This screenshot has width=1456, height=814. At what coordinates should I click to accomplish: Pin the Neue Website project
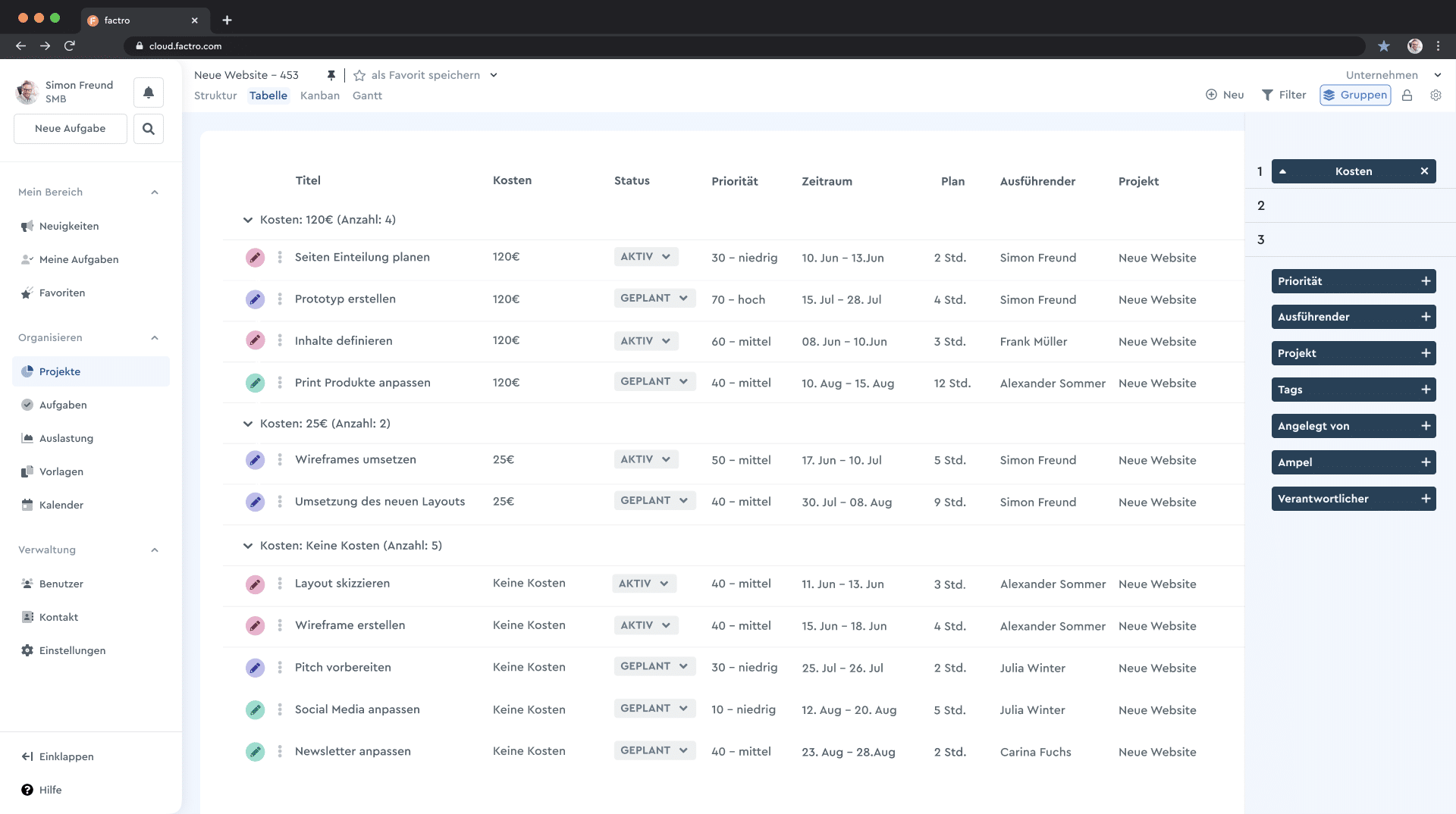point(331,75)
